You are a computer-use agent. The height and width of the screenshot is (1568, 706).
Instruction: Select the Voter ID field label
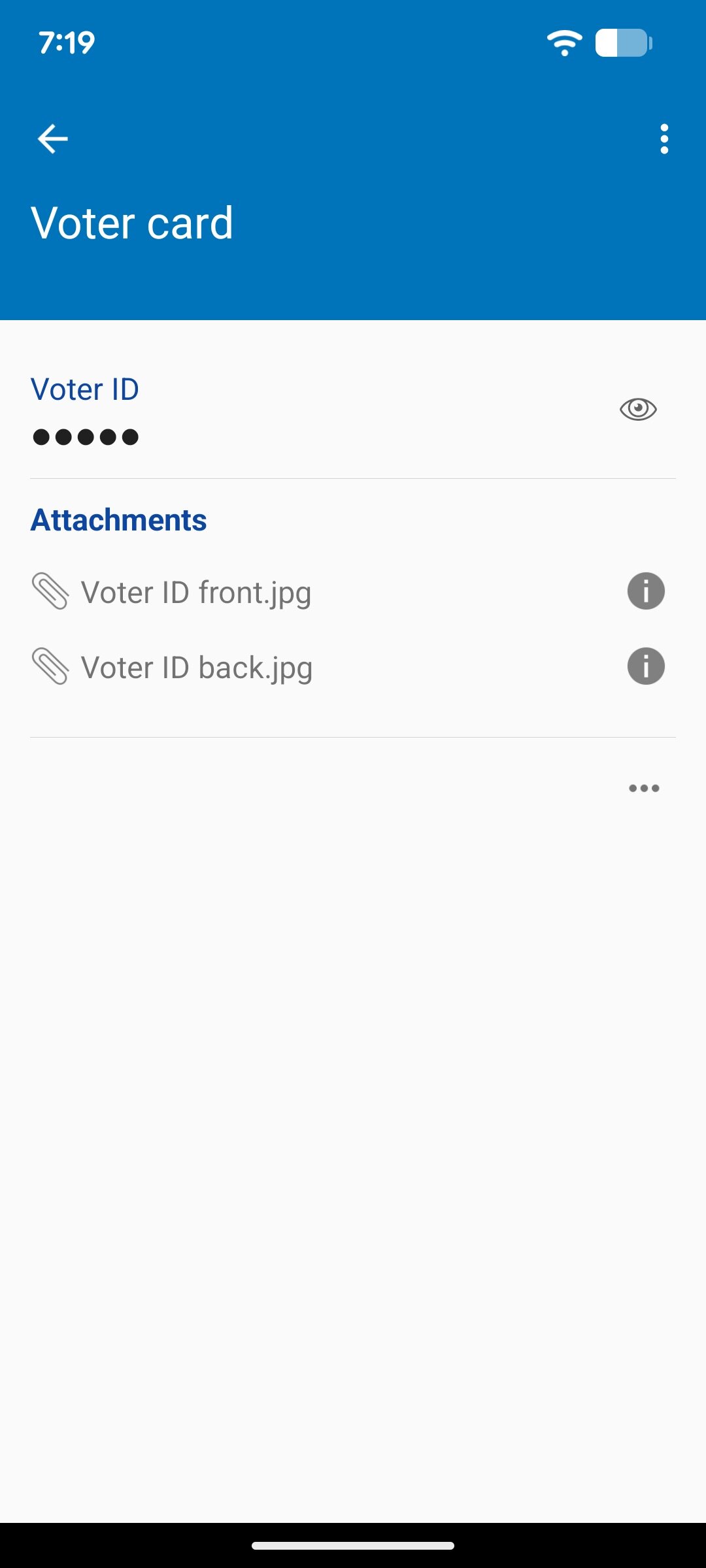(x=85, y=389)
